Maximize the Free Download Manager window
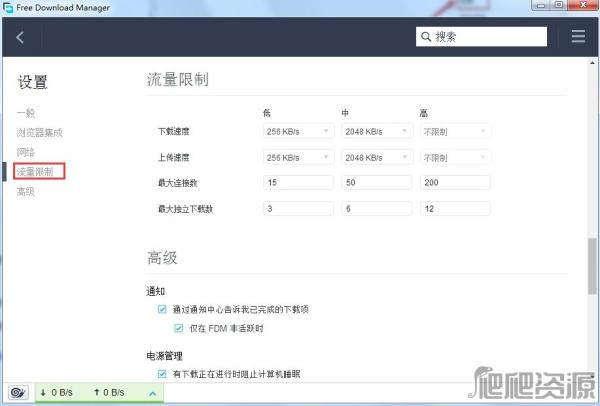 tap(559, 5)
